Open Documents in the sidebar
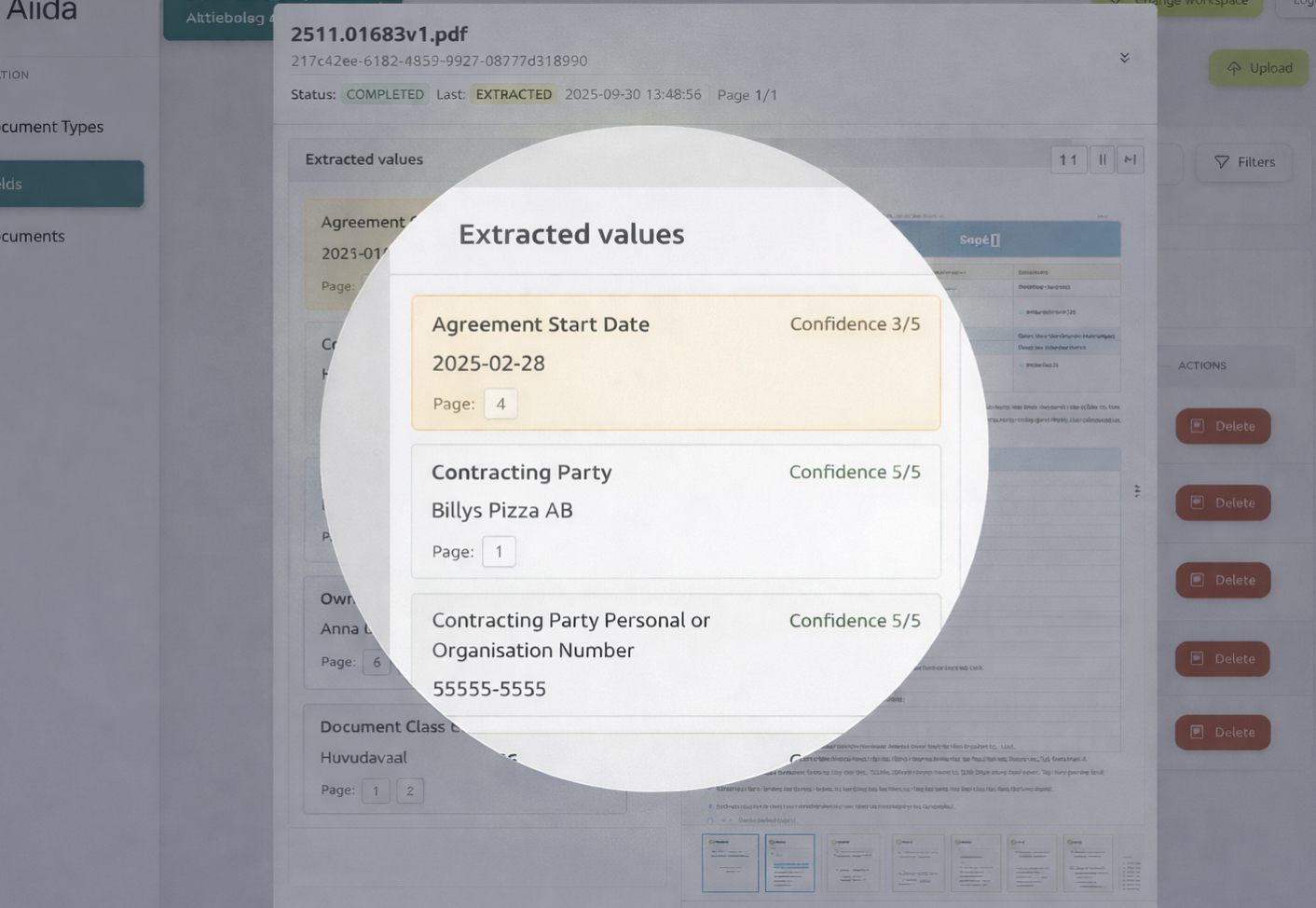The image size is (1316, 908). tap(33, 237)
